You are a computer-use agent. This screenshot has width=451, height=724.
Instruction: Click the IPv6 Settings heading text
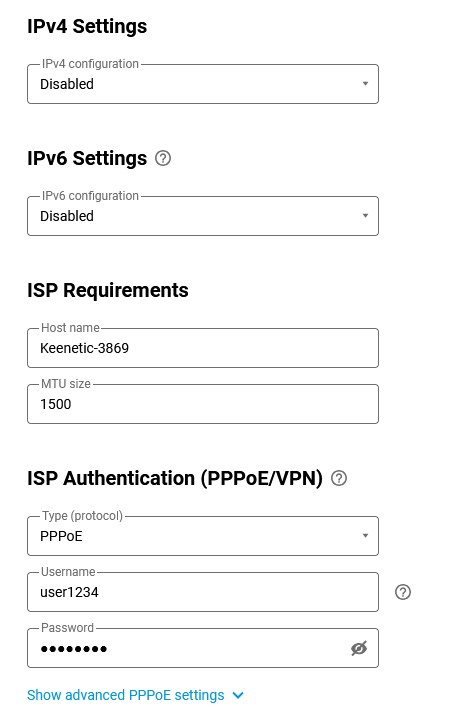pyautogui.click(x=87, y=158)
